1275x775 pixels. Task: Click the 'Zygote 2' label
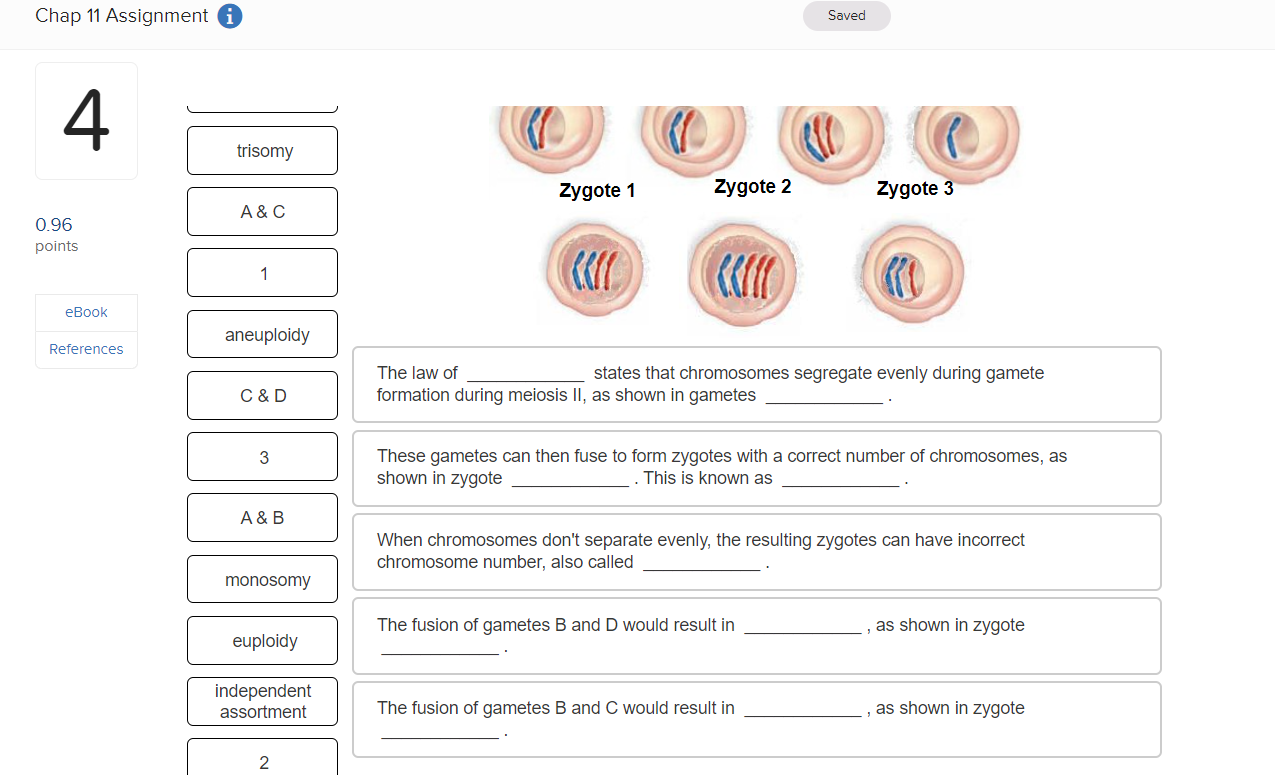click(x=753, y=187)
